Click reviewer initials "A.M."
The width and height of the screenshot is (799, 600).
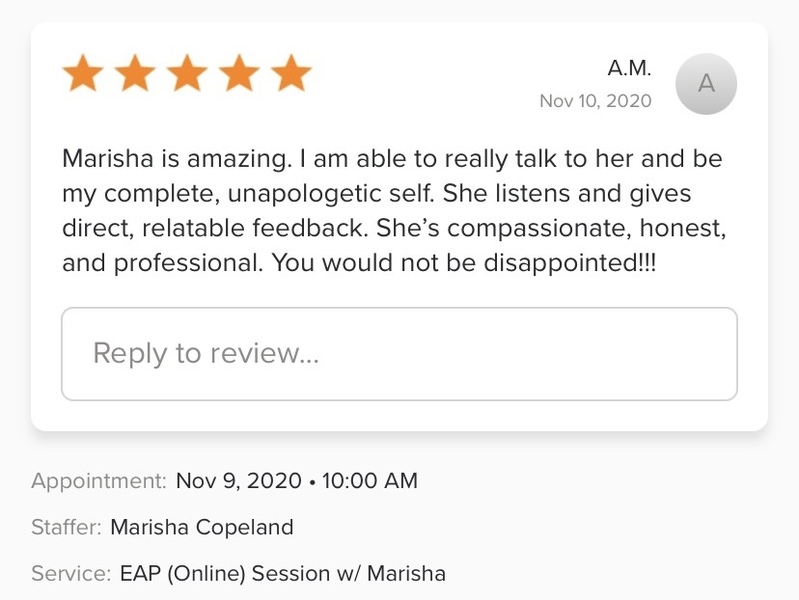click(x=629, y=68)
